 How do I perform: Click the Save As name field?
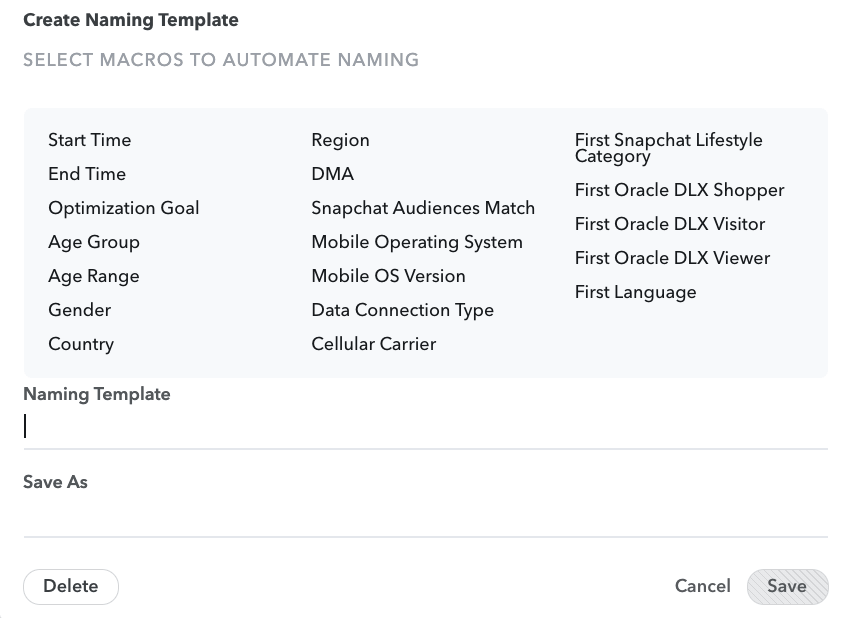pyautogui.click(x=425, y=516)
